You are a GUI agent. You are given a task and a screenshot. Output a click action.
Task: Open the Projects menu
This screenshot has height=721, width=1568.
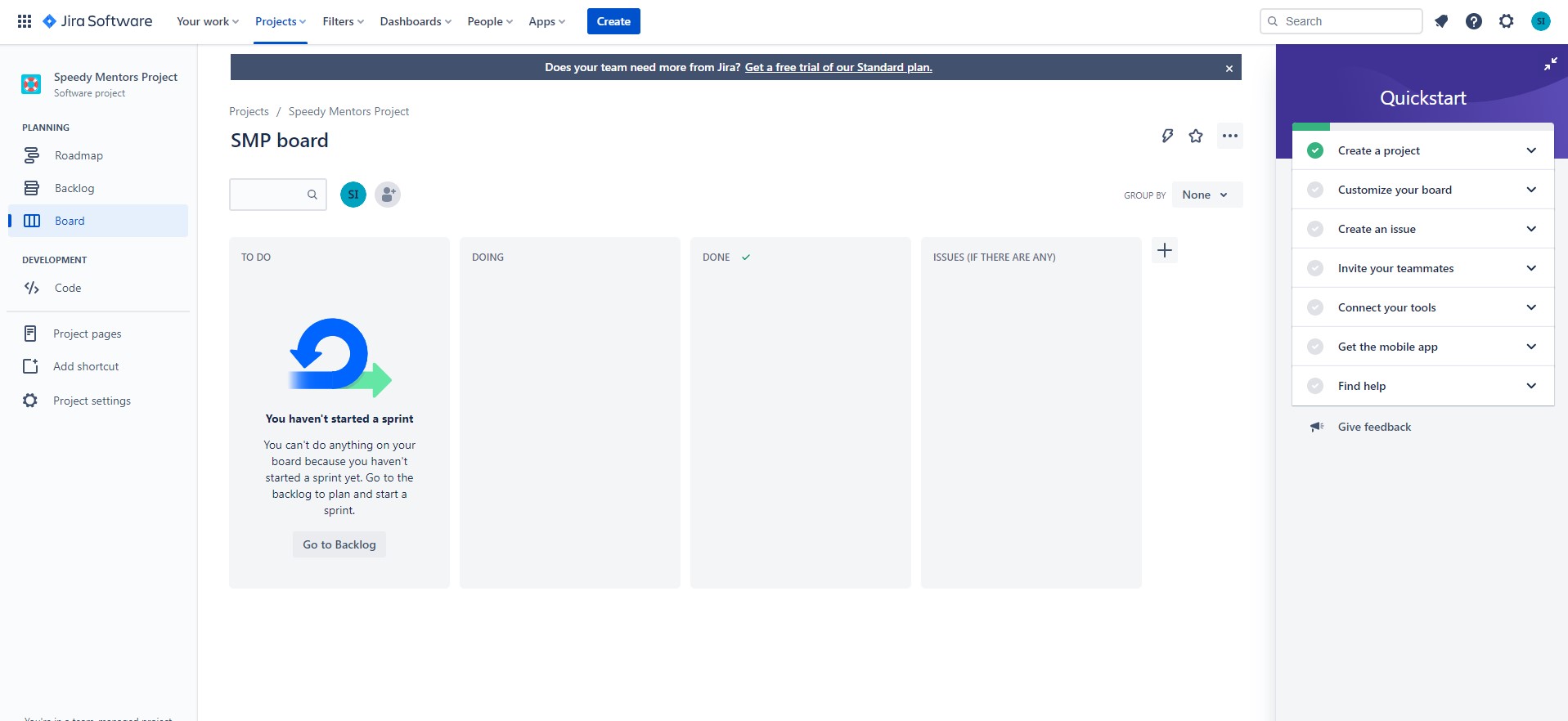(281, 21)
